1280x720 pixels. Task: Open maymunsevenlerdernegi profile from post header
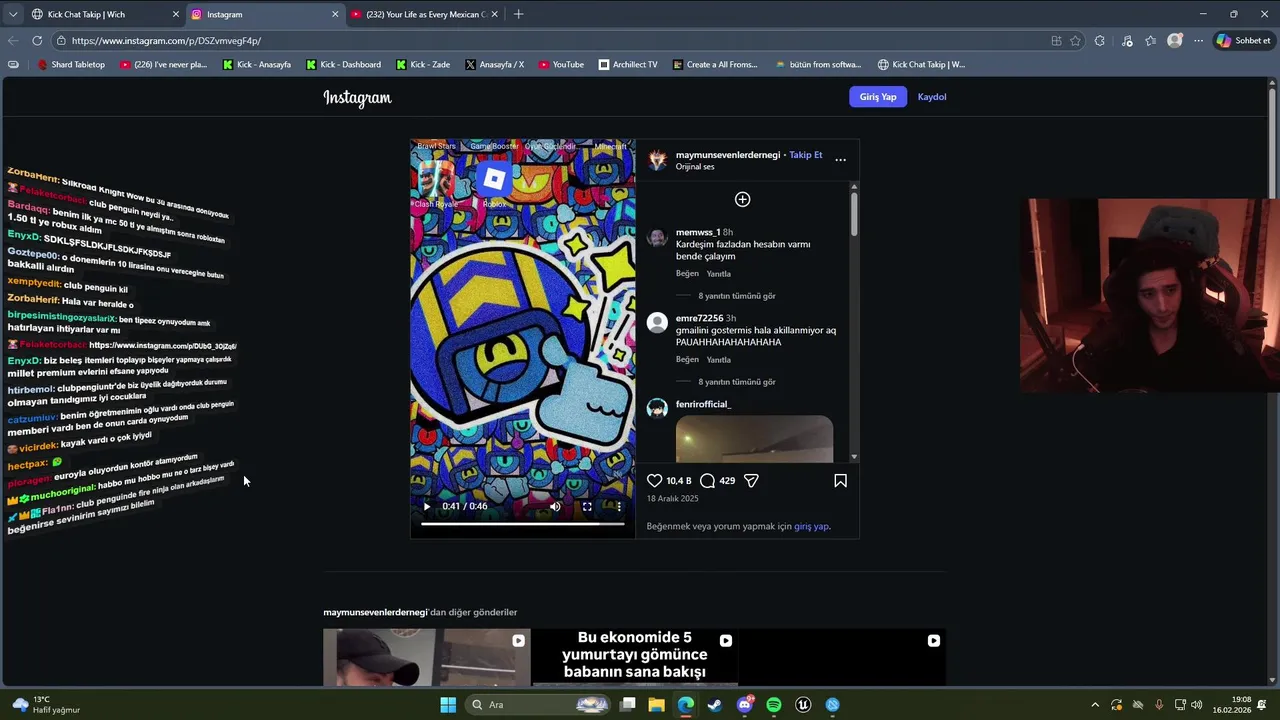click(727, 155)
